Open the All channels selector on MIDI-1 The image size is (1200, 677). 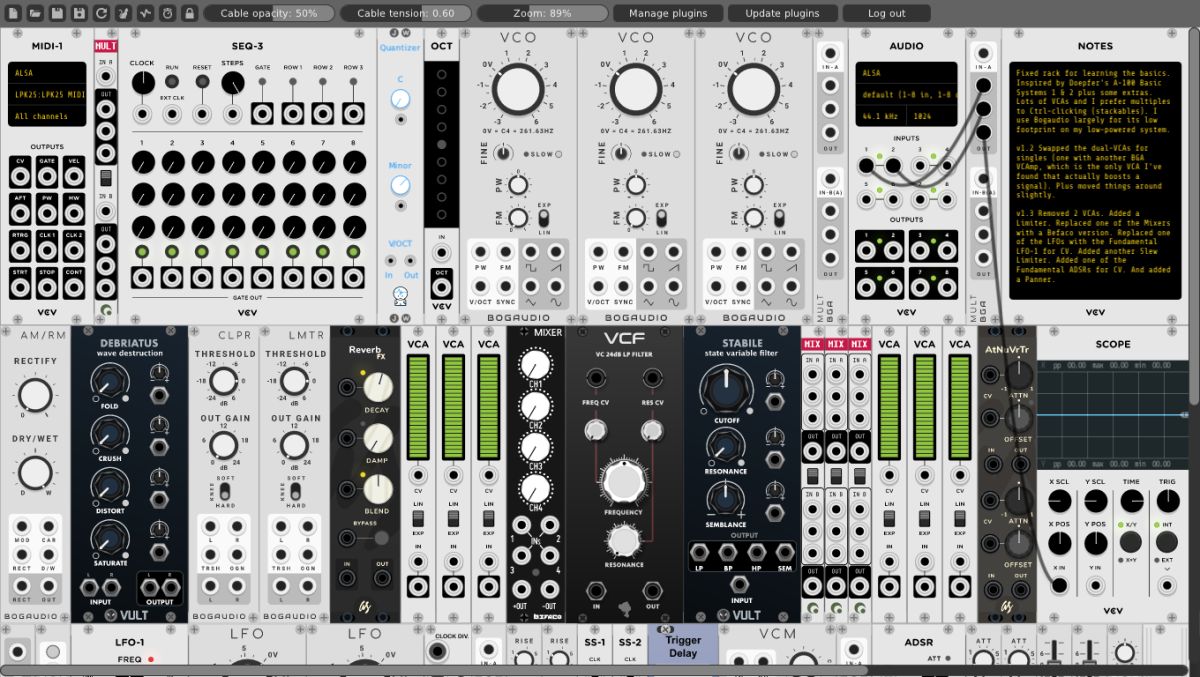pyautogui.click(x=48, y=117)
